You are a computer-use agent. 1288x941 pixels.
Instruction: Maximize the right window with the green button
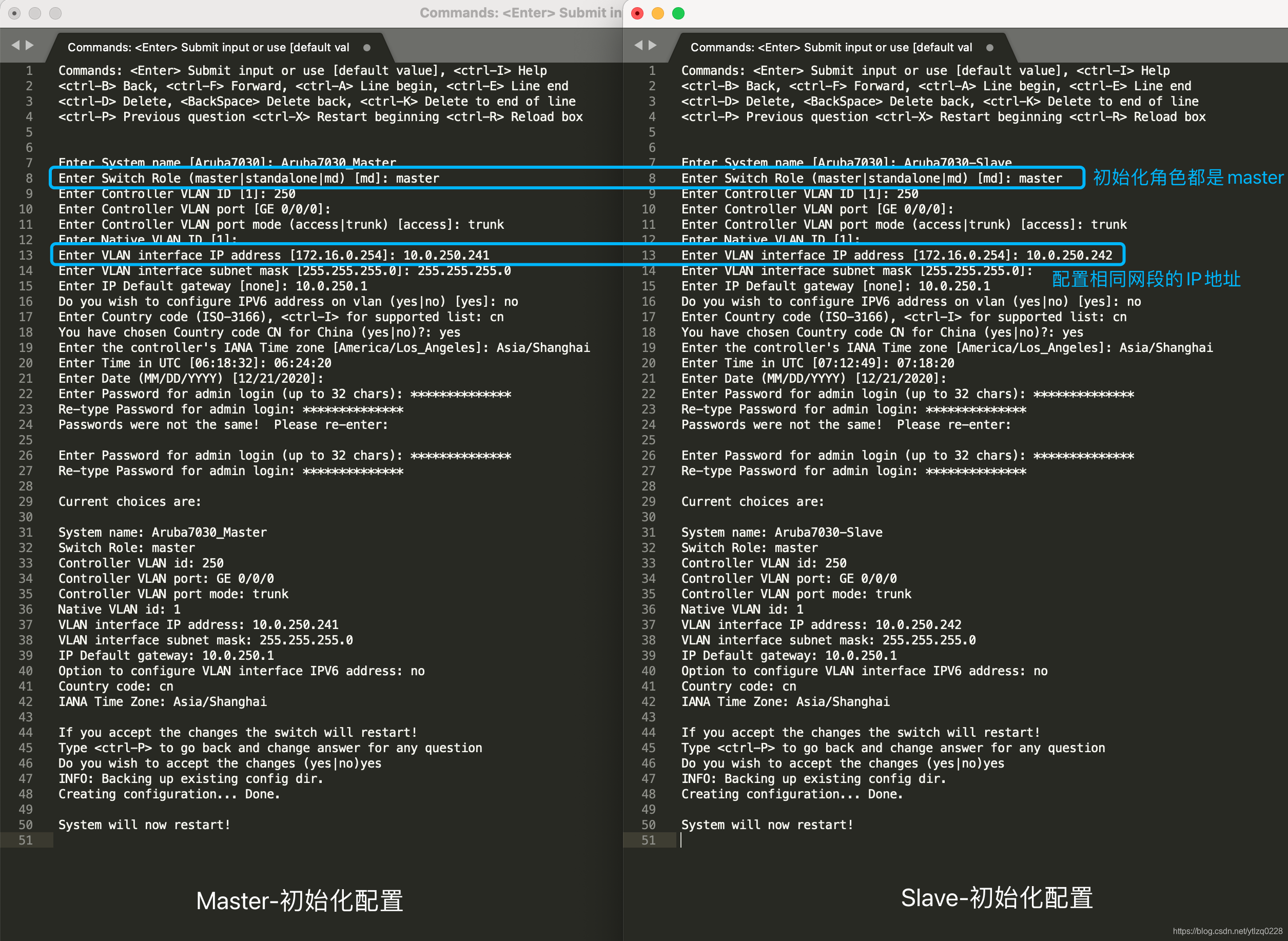pyautogui.click(x=678, y=13)
